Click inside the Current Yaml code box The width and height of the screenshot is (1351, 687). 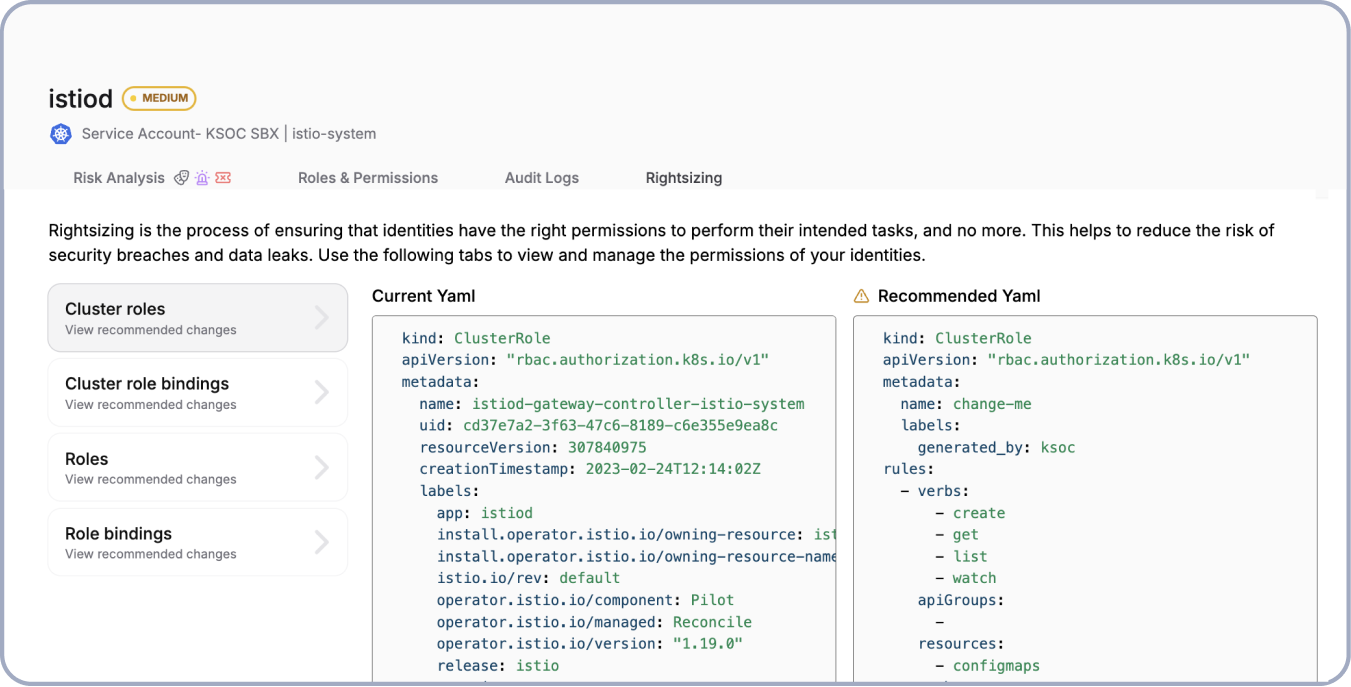pyautogui.click(x=603, y=500)
